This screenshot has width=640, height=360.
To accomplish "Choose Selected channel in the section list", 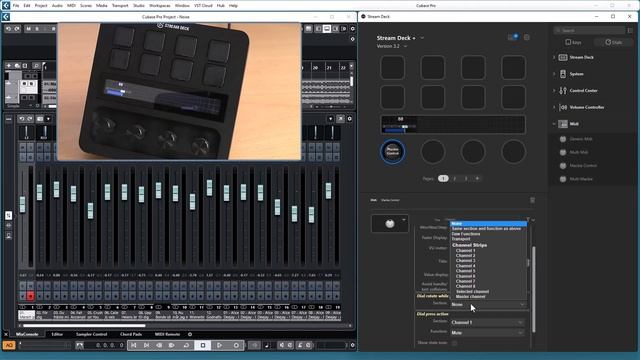I will [488, 291].
